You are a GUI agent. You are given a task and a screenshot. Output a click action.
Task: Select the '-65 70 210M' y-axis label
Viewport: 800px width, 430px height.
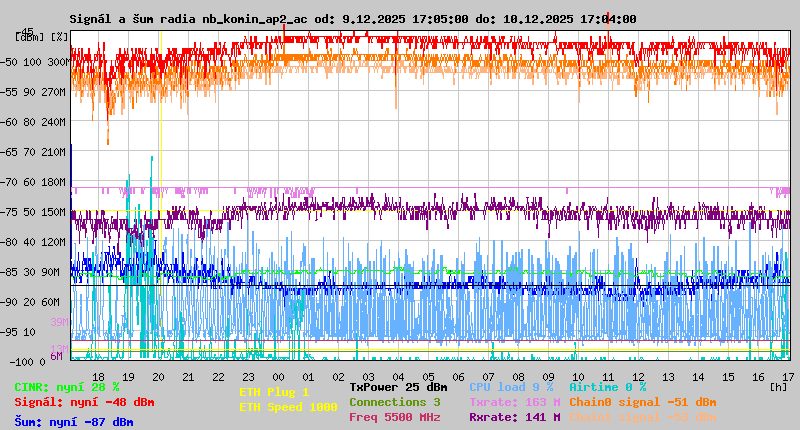tap(33, 153)
